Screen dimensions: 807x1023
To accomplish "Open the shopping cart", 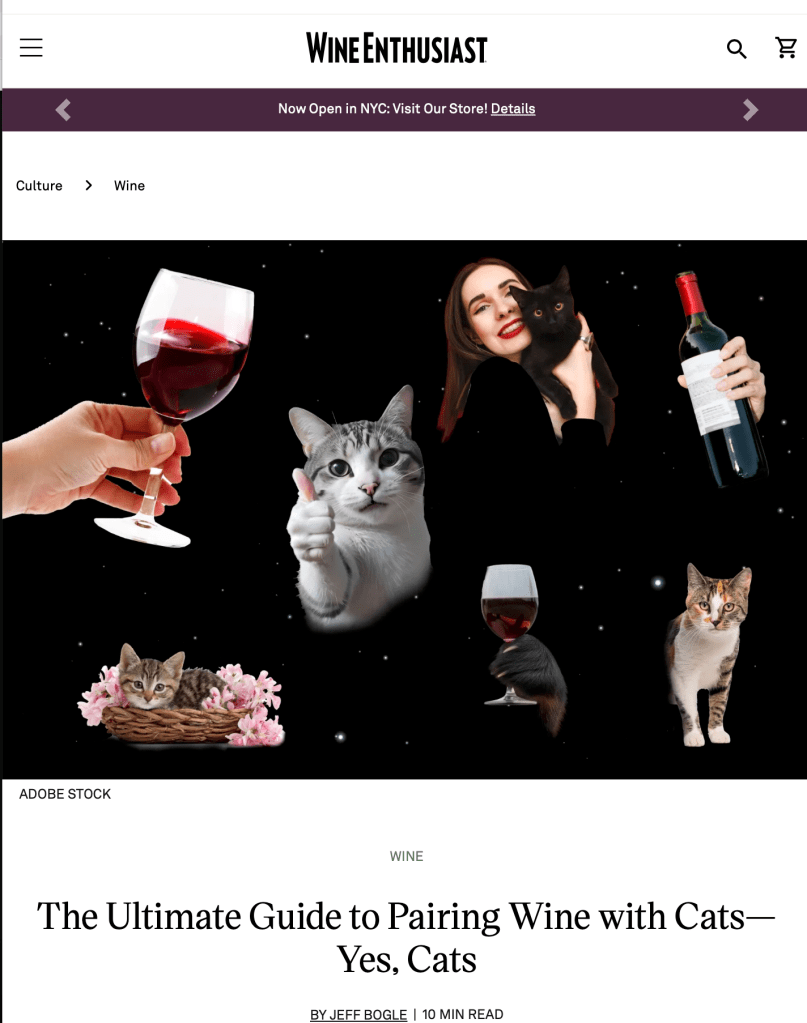I will coord(786,48).
